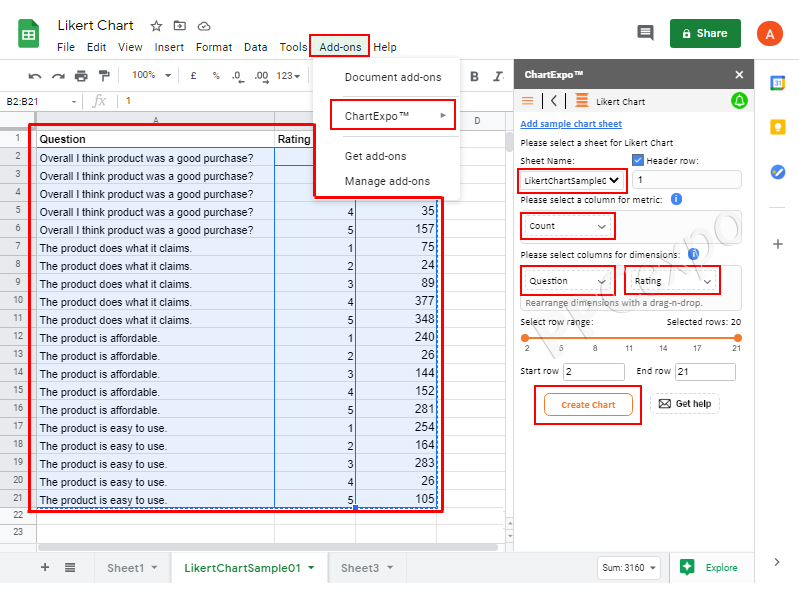Go back in ChartExpo panel
This screenshot has height=597, width=799.
pyautogui.click(x=554, y=101)
